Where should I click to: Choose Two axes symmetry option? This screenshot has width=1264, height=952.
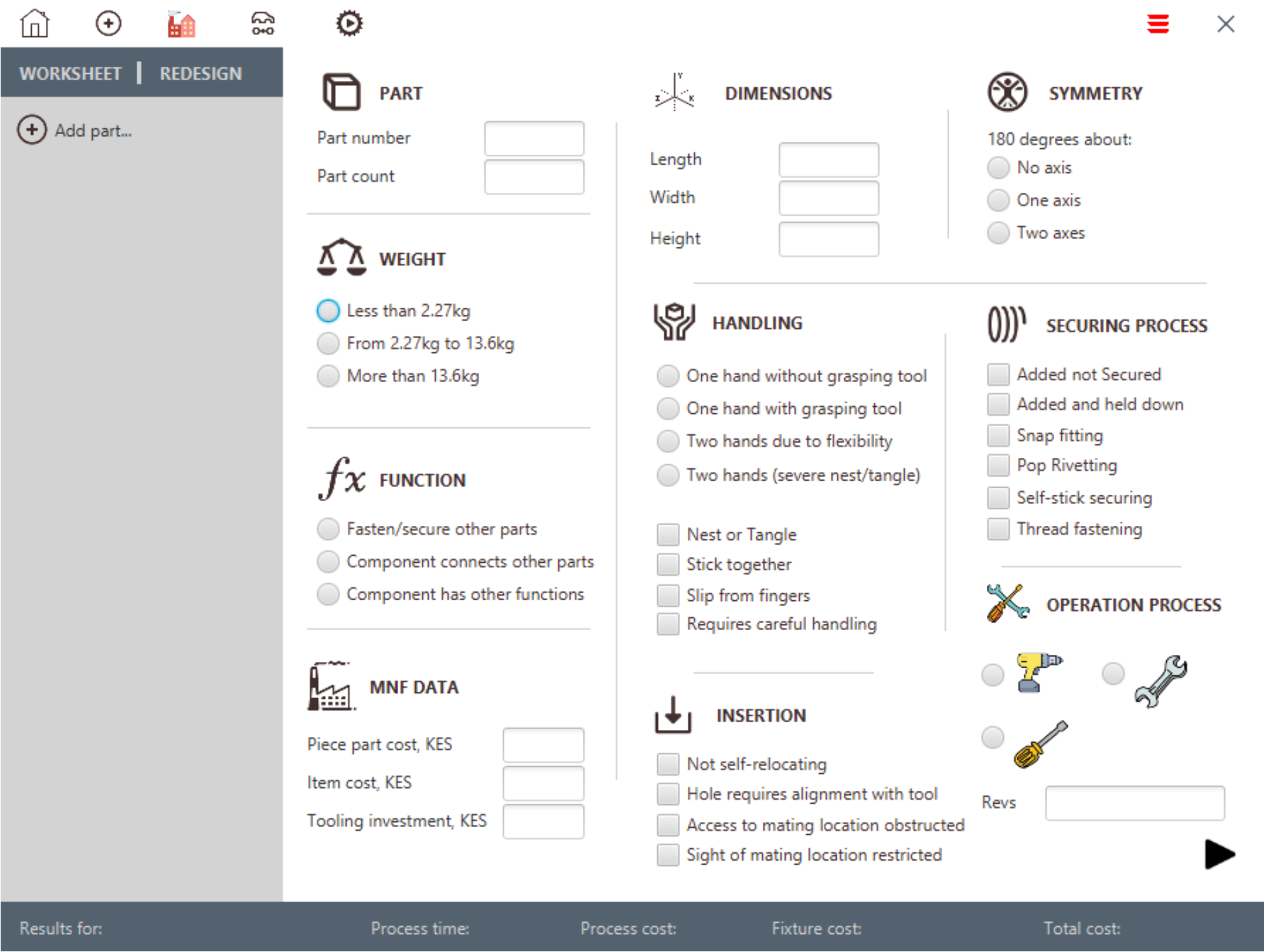click(998, 232)
